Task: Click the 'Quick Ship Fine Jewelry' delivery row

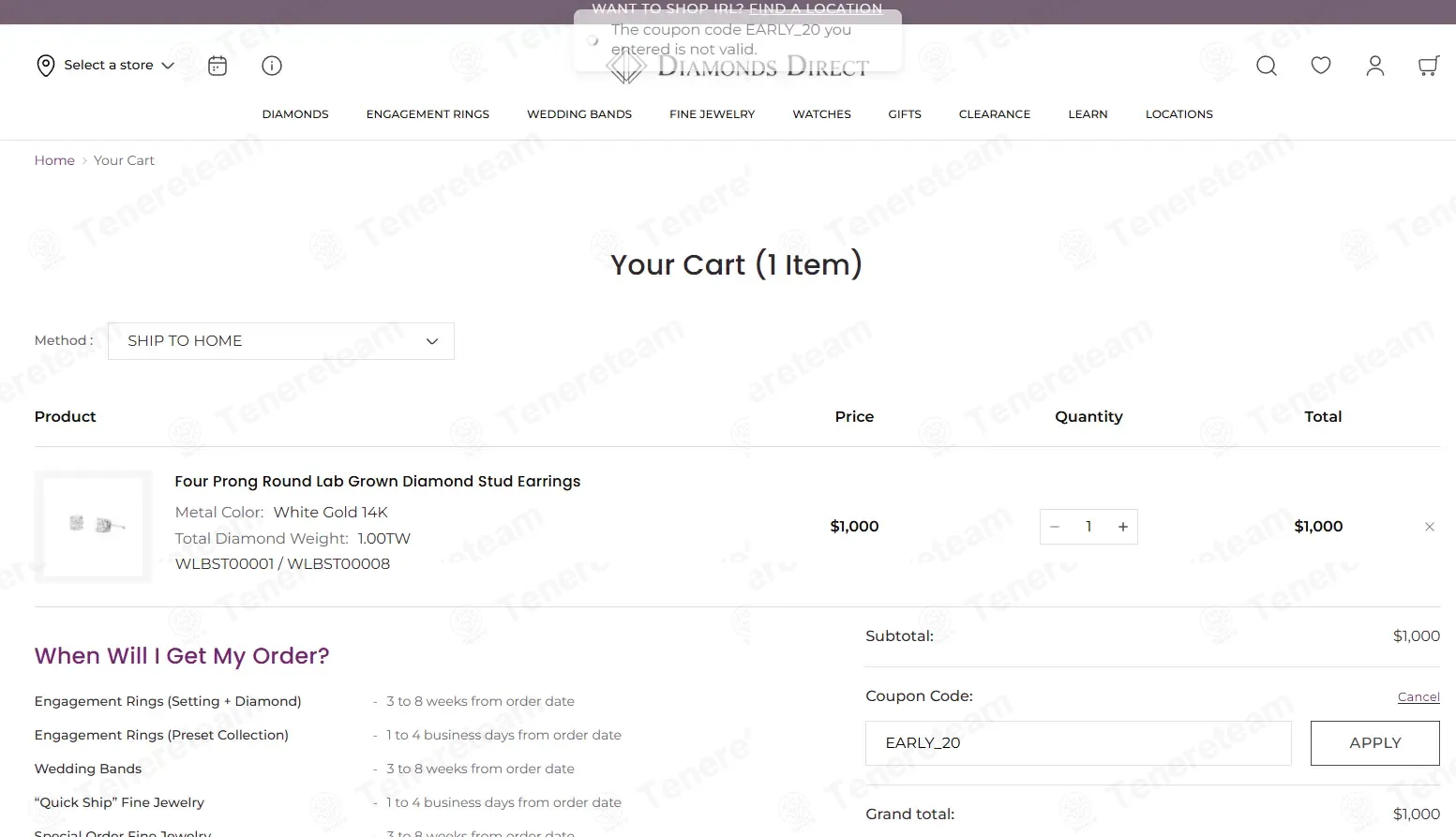Action: [x=328, y=802]
